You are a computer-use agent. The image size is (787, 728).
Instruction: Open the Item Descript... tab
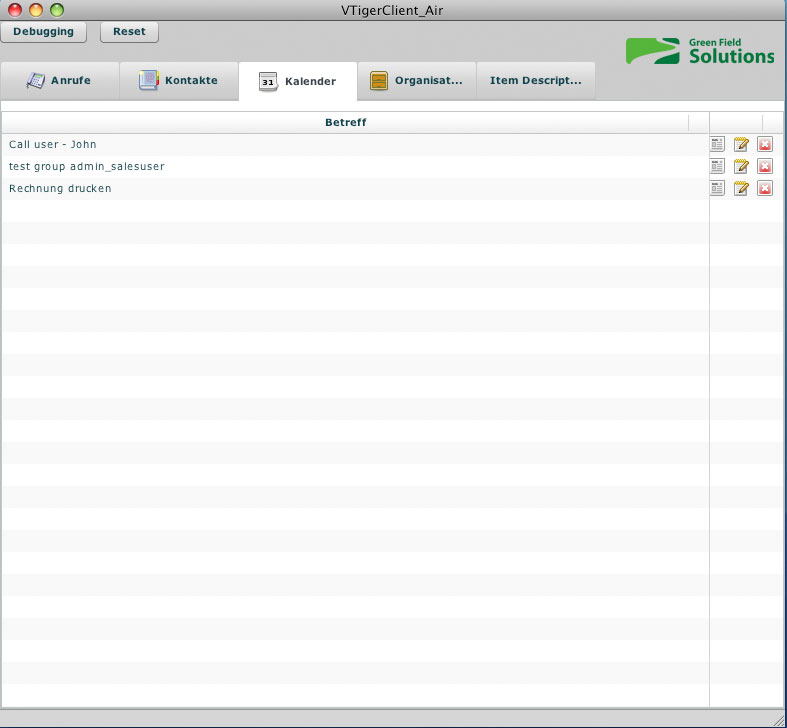coord(535,81)
